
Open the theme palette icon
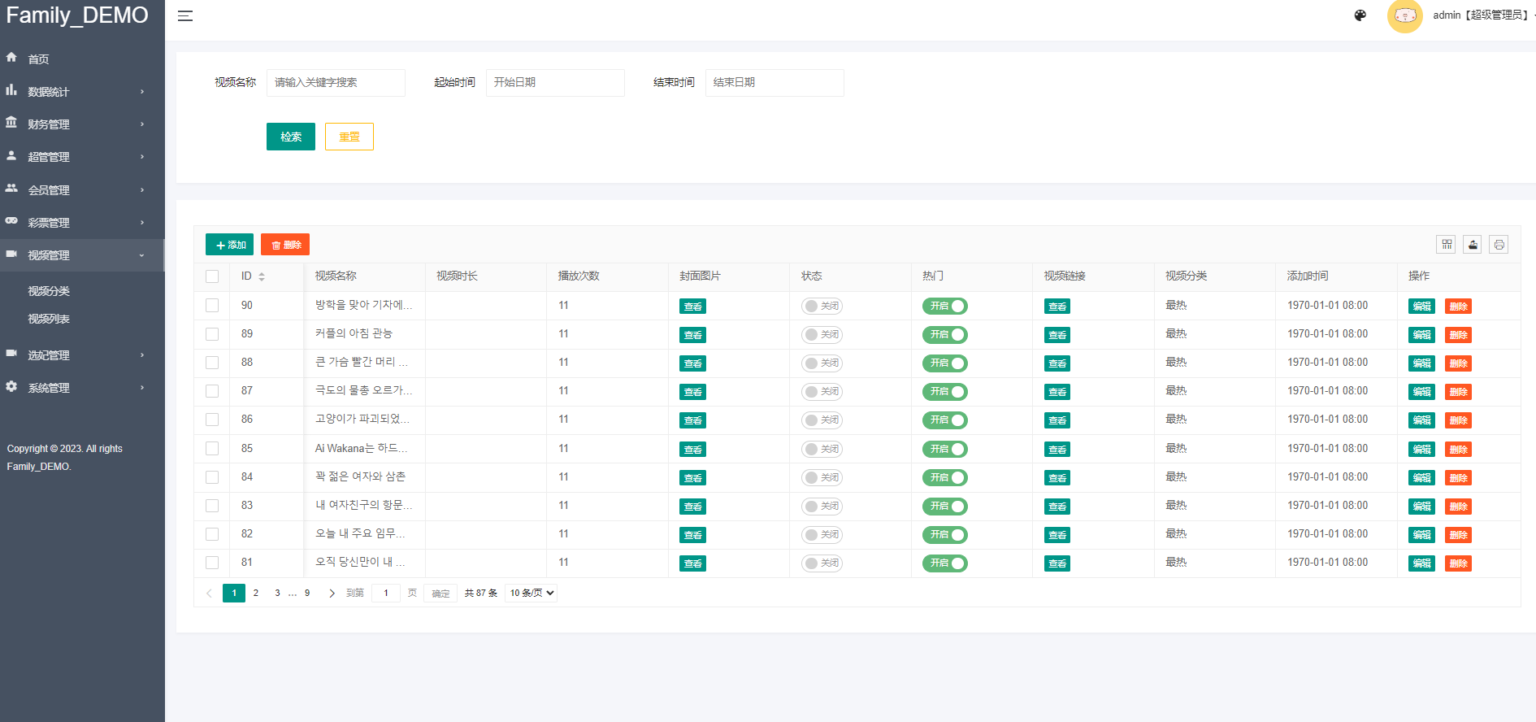1360,16
